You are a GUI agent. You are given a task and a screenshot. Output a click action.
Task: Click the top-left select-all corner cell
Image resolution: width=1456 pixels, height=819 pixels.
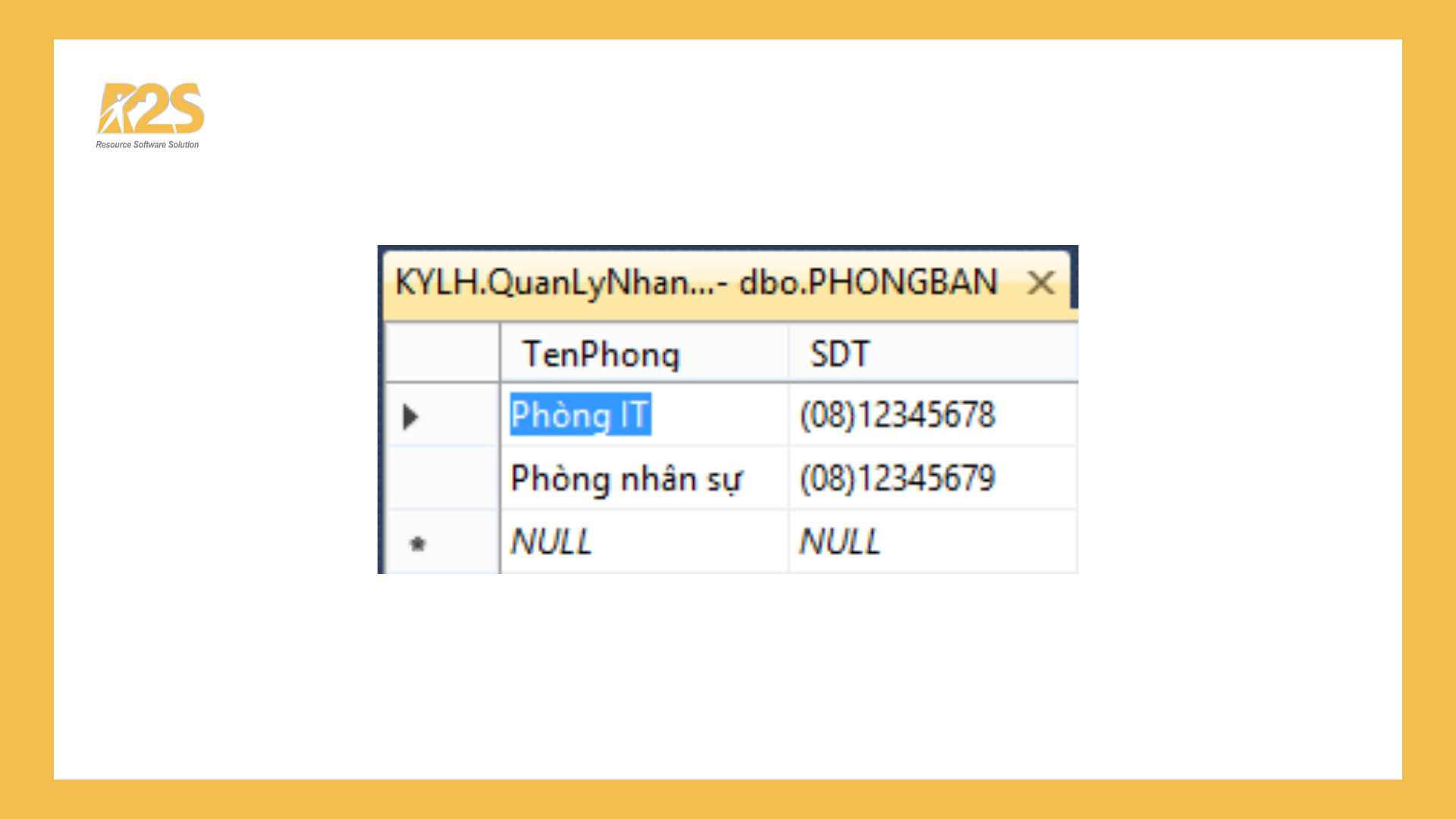point(440,351)
